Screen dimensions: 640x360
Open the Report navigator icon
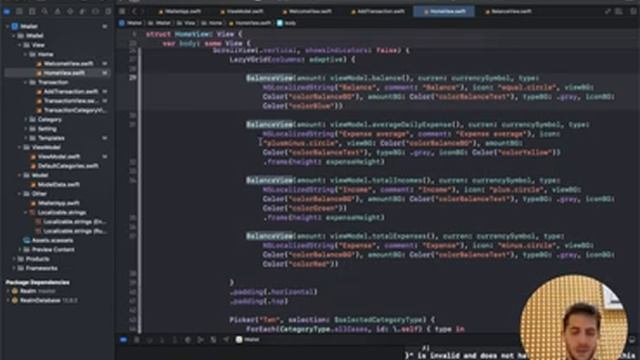coord(108,11)
